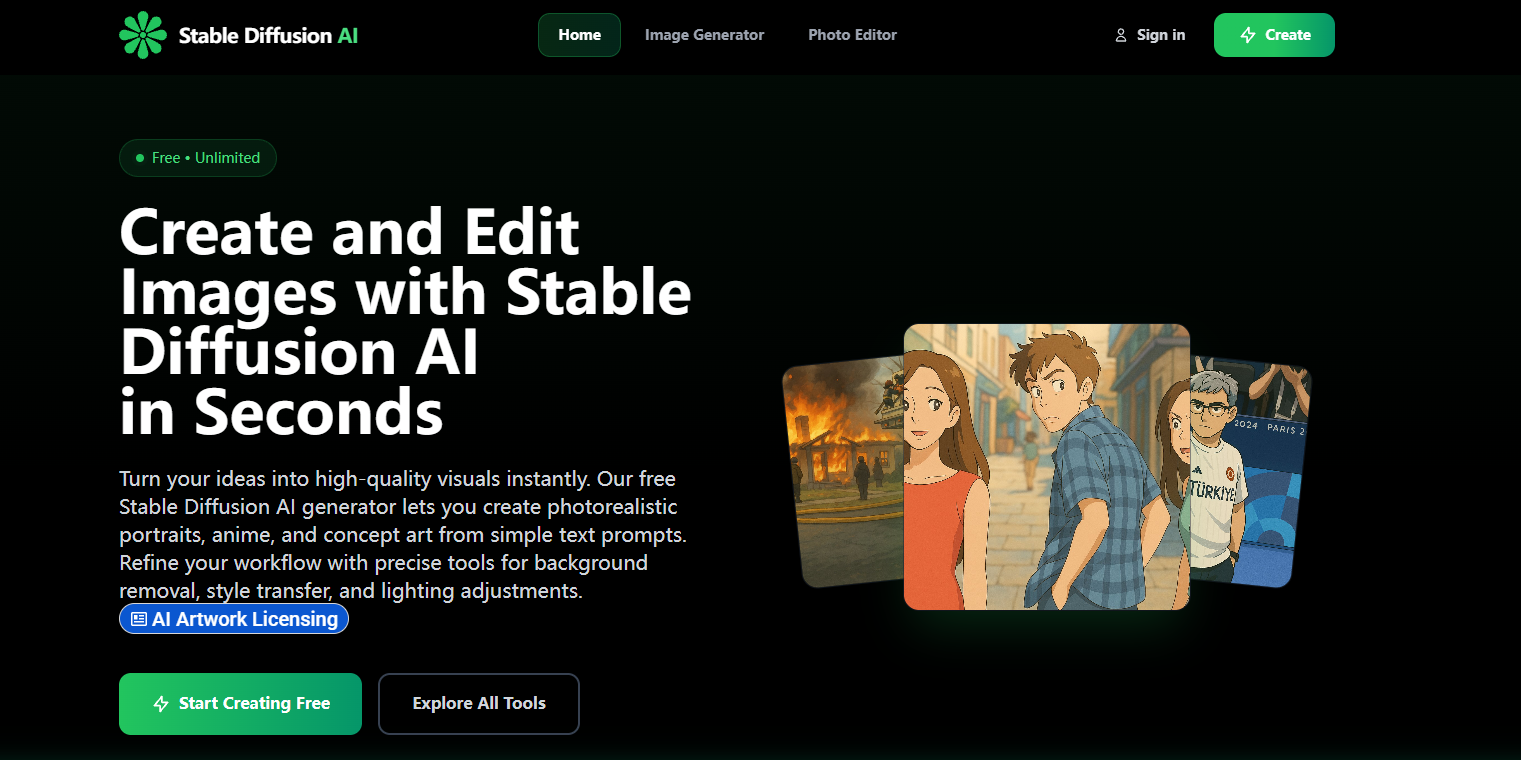The height and width of the screenshot is (760, 1521).
Task: Click the green flower logo icon
Action: point(143,35)
